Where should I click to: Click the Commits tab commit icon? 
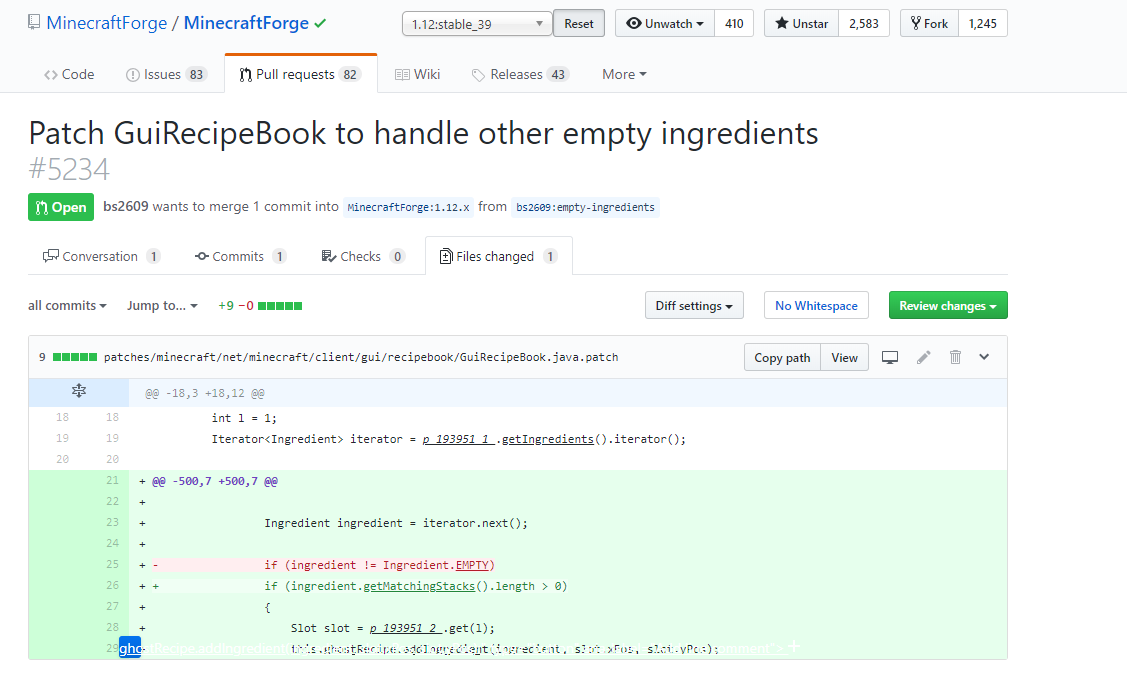coord(202,257)
